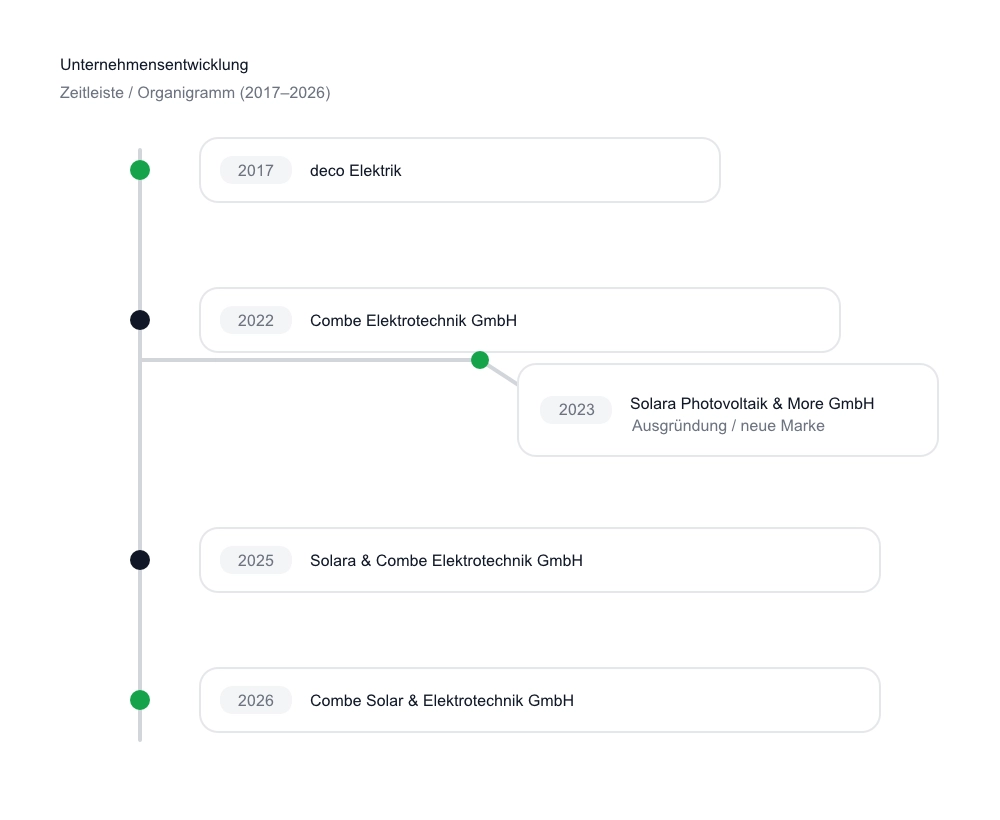Select Solara Photovoltaik & More GmbH title
The height and width of the screenshot is (820, 1000).
pyautogui.click(x=752, y=404)
